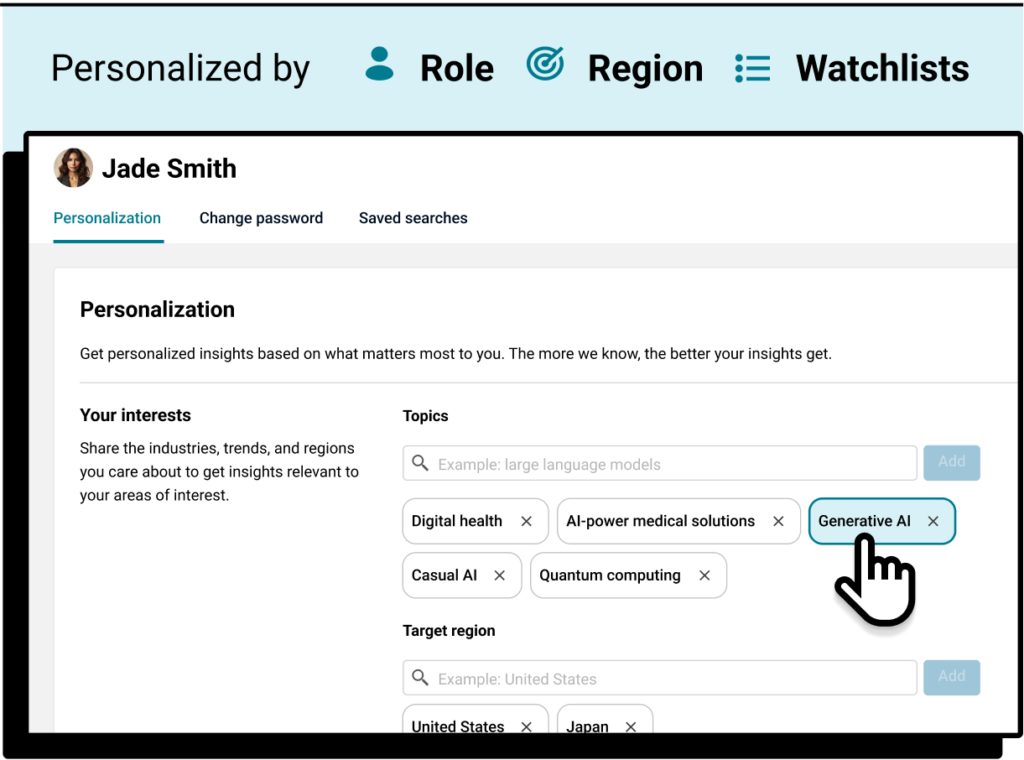
Task: Click the Target region search field
Action: click(x=670, y=678)
